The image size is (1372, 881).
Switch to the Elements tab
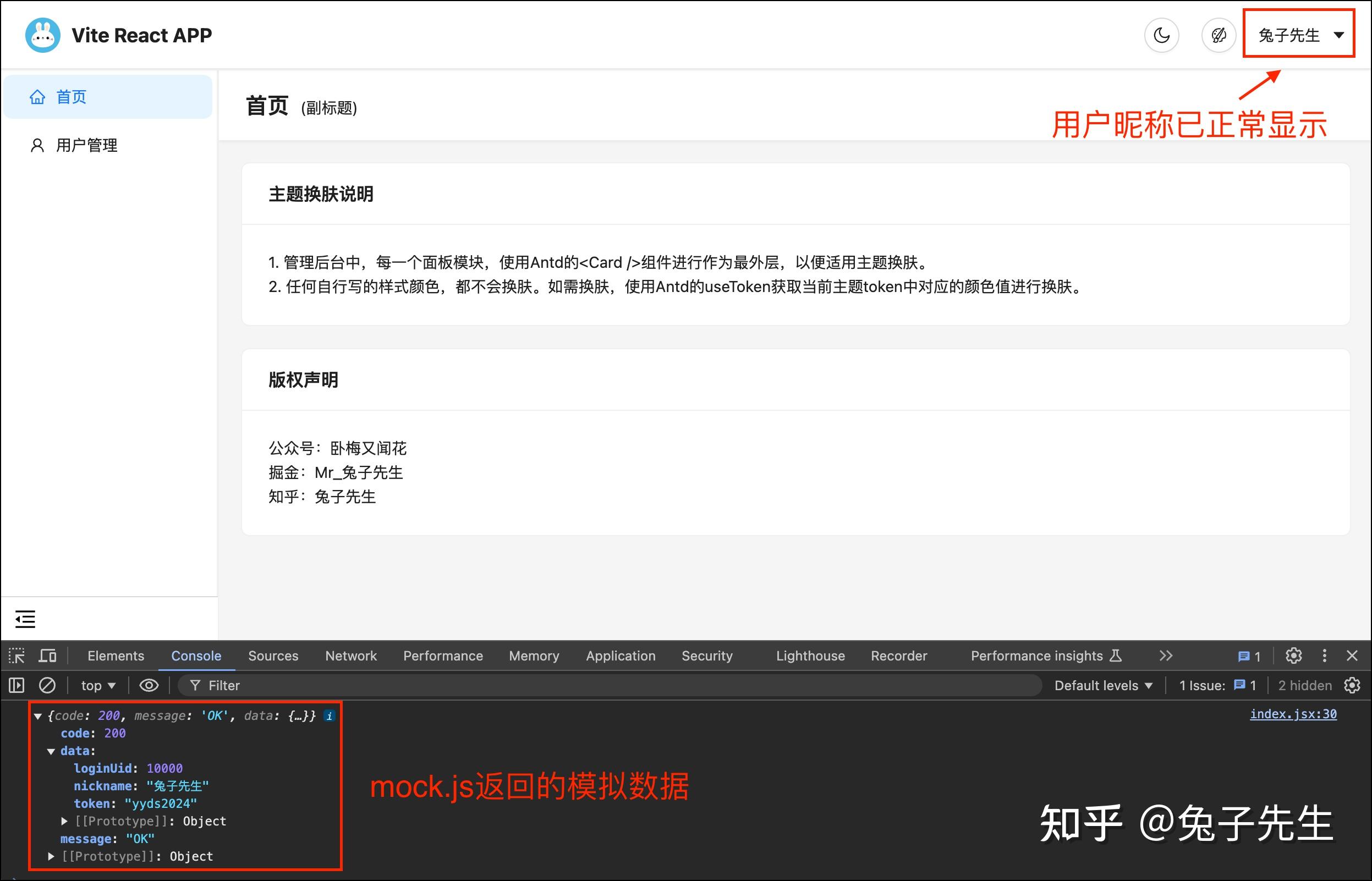pos(116,656)
